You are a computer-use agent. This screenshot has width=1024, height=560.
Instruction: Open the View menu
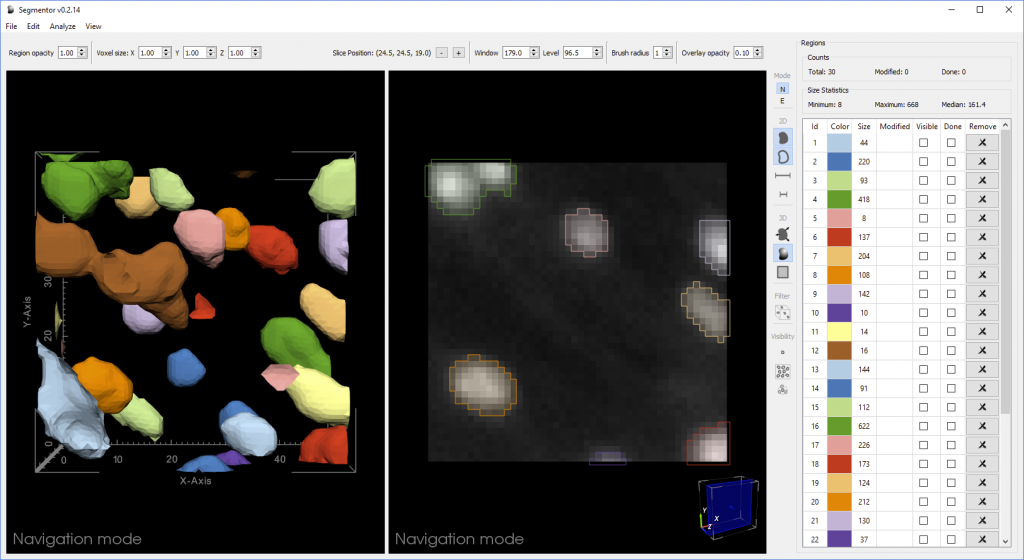(93, 26)
